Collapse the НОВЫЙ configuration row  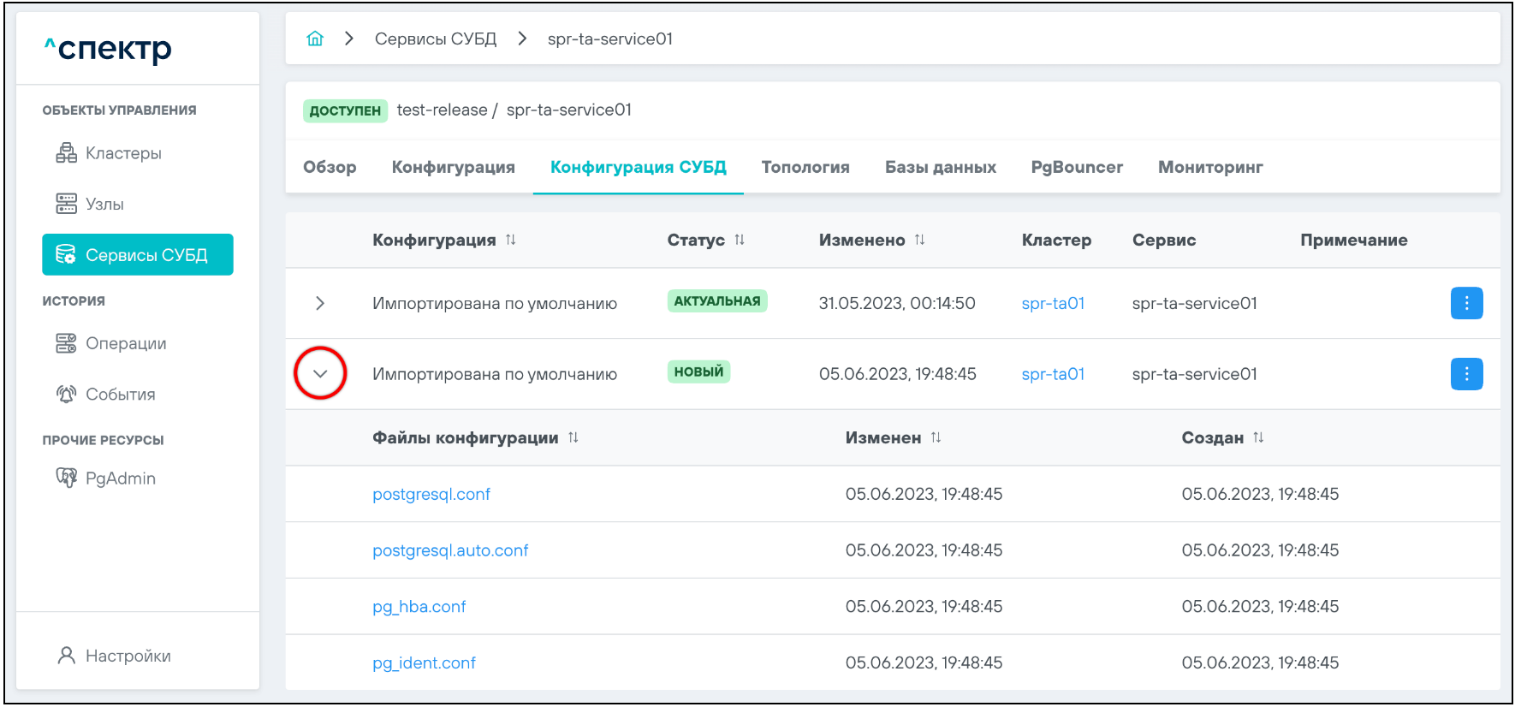click(x=320, y=374)
